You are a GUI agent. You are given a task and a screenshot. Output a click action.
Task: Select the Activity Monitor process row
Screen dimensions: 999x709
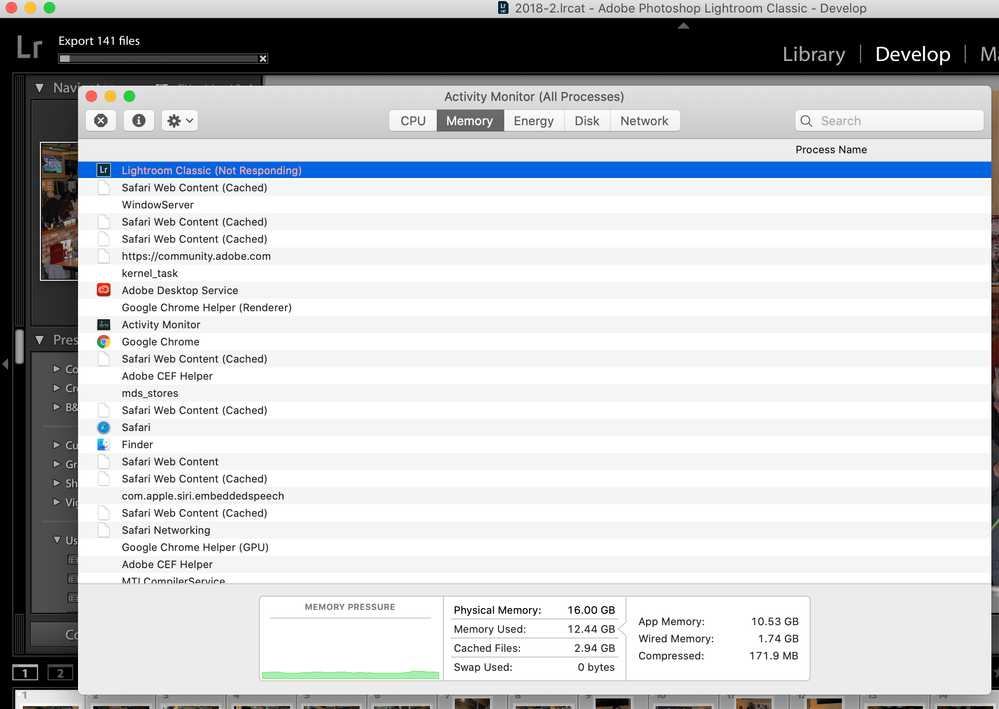point(535,325)
